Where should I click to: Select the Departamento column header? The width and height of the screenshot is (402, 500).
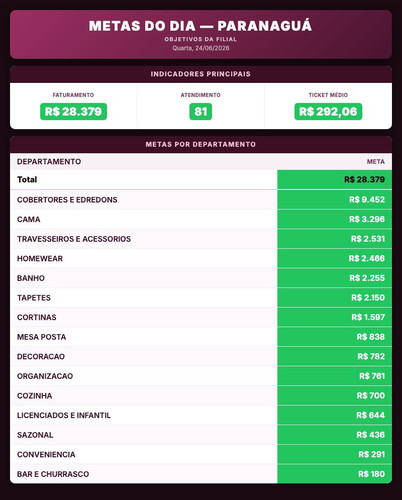(x=49, y=162)
